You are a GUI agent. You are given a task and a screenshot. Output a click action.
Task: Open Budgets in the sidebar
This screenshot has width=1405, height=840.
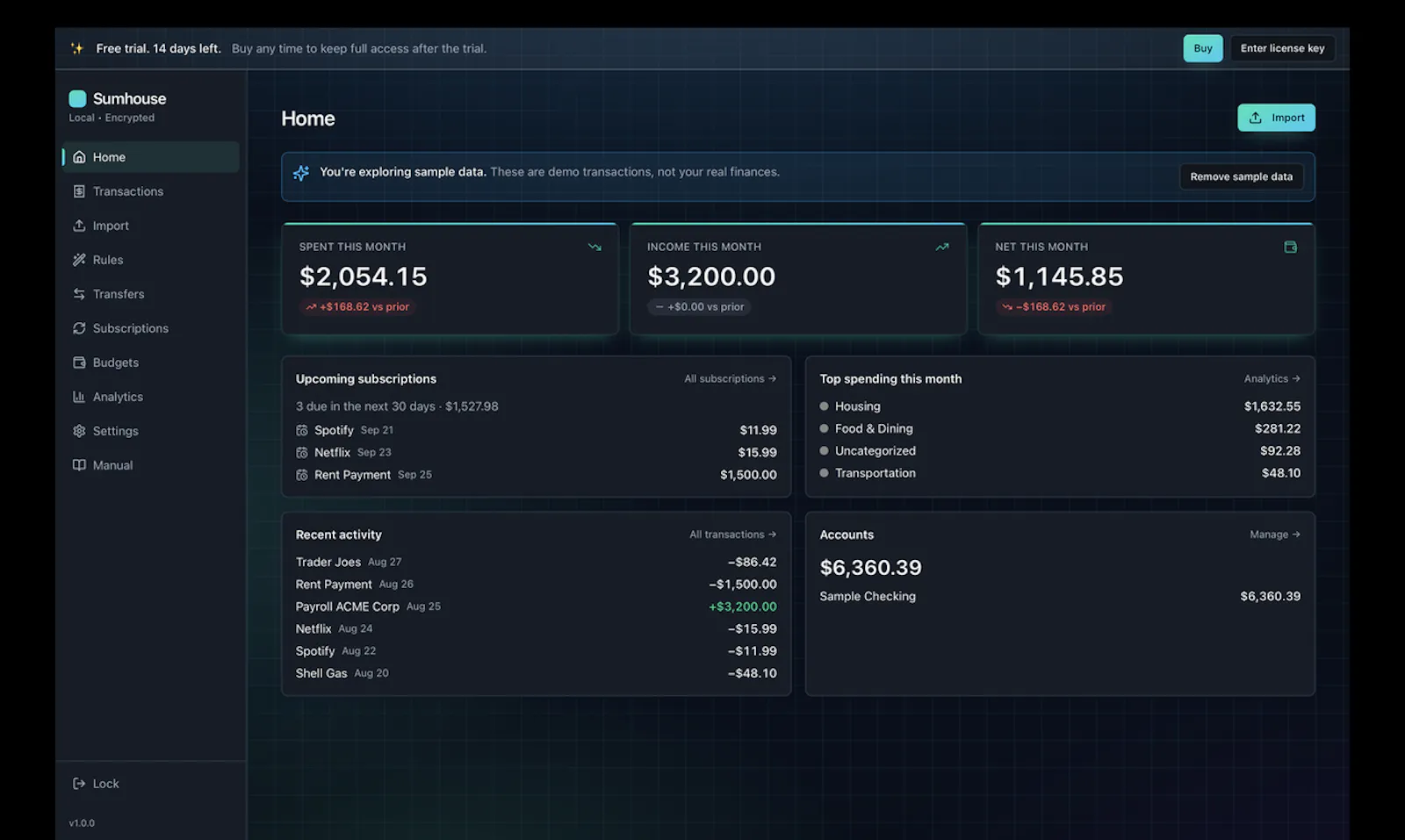pyautogui.click(x=151, y=363)
